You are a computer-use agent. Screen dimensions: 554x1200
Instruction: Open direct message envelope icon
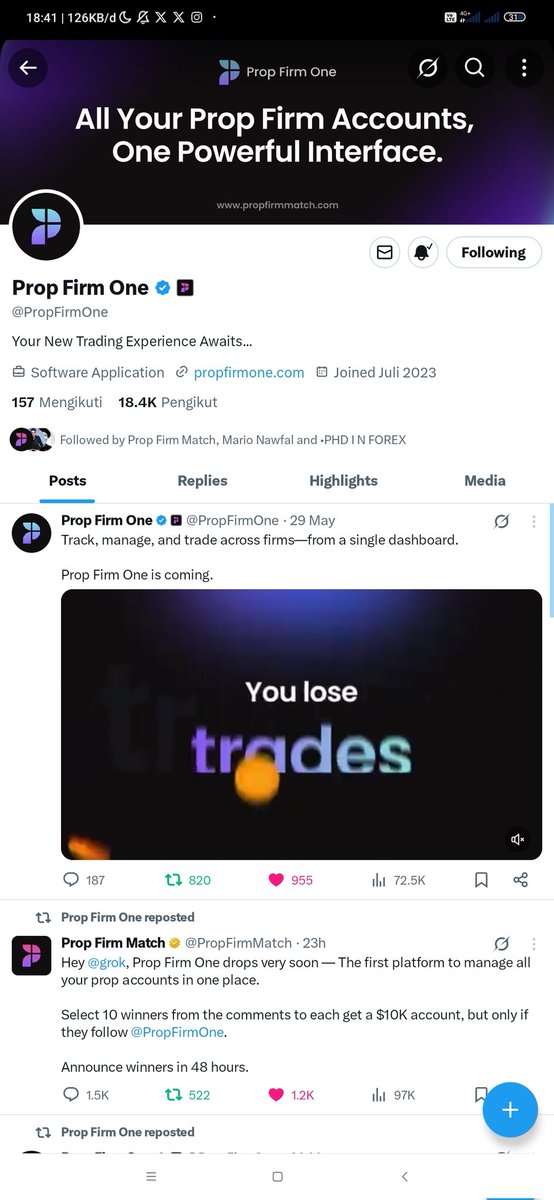point(384,253)
